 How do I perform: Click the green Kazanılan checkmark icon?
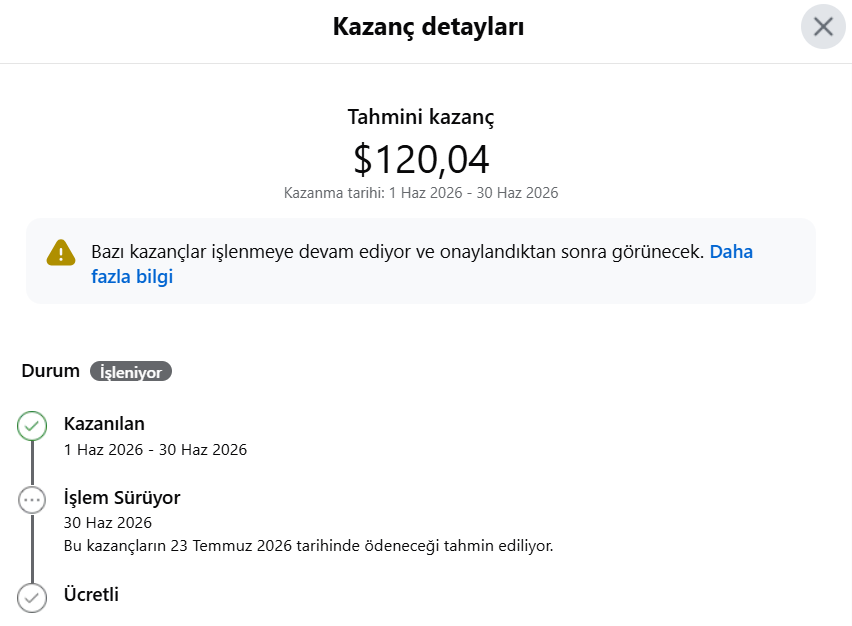coord(32,425)
